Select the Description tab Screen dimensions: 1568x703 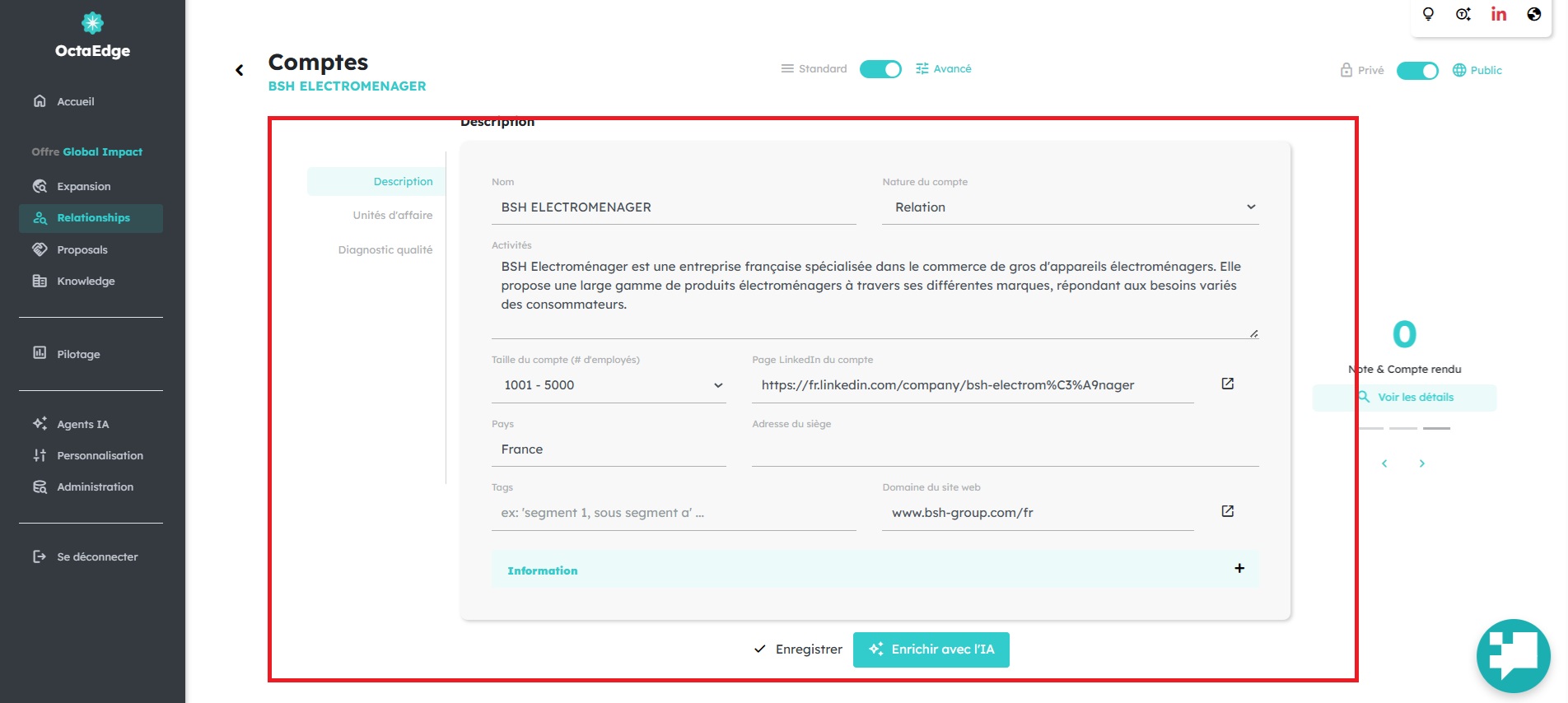(x=376, y=181)
